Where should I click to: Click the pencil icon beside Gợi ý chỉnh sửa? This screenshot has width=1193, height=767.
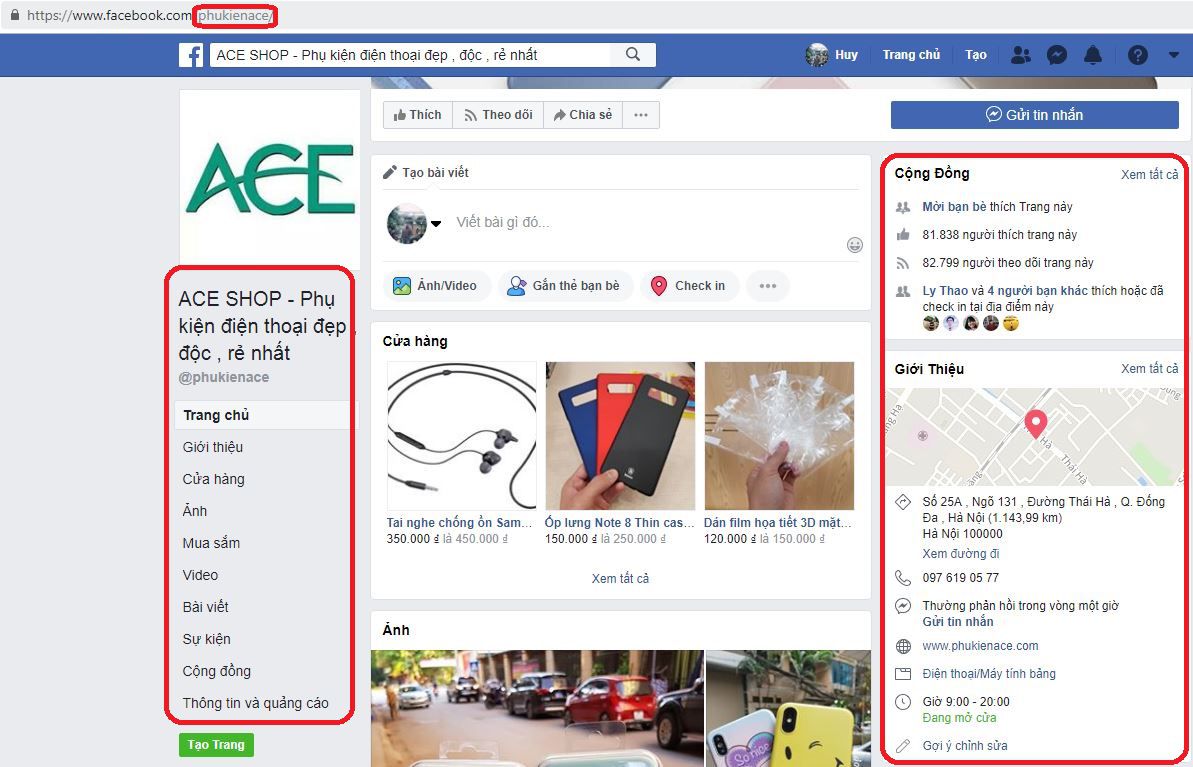903,746
